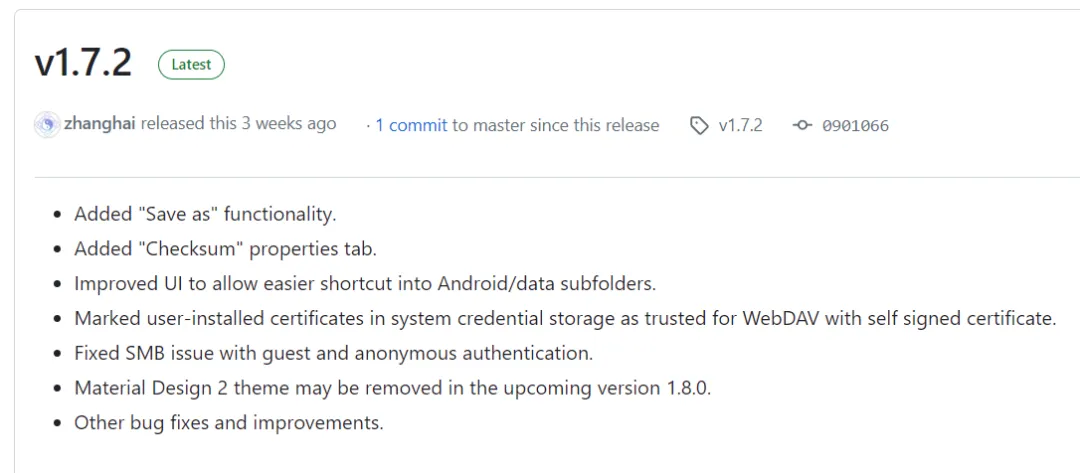Click the 'Added "Checksum" properties tab' note
Screen dimensions: 1080x473
[225, 249]
